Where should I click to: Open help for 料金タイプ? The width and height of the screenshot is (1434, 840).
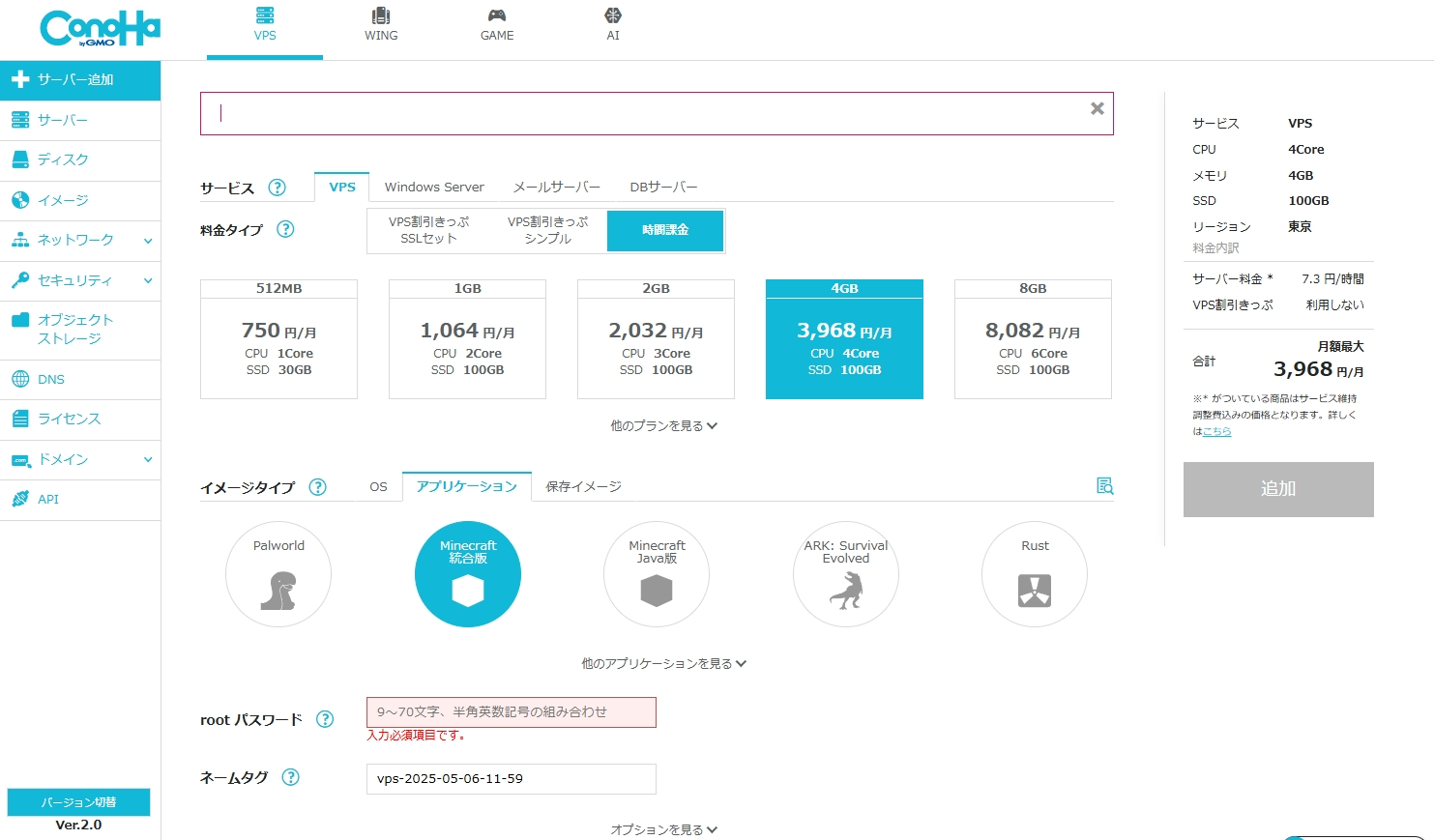click(x=285, y=229)
